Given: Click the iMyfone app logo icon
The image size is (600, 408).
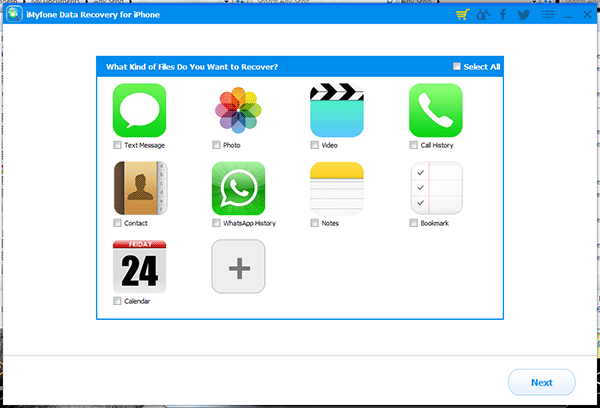Looking at the screenshot, I should pos(14,14).
